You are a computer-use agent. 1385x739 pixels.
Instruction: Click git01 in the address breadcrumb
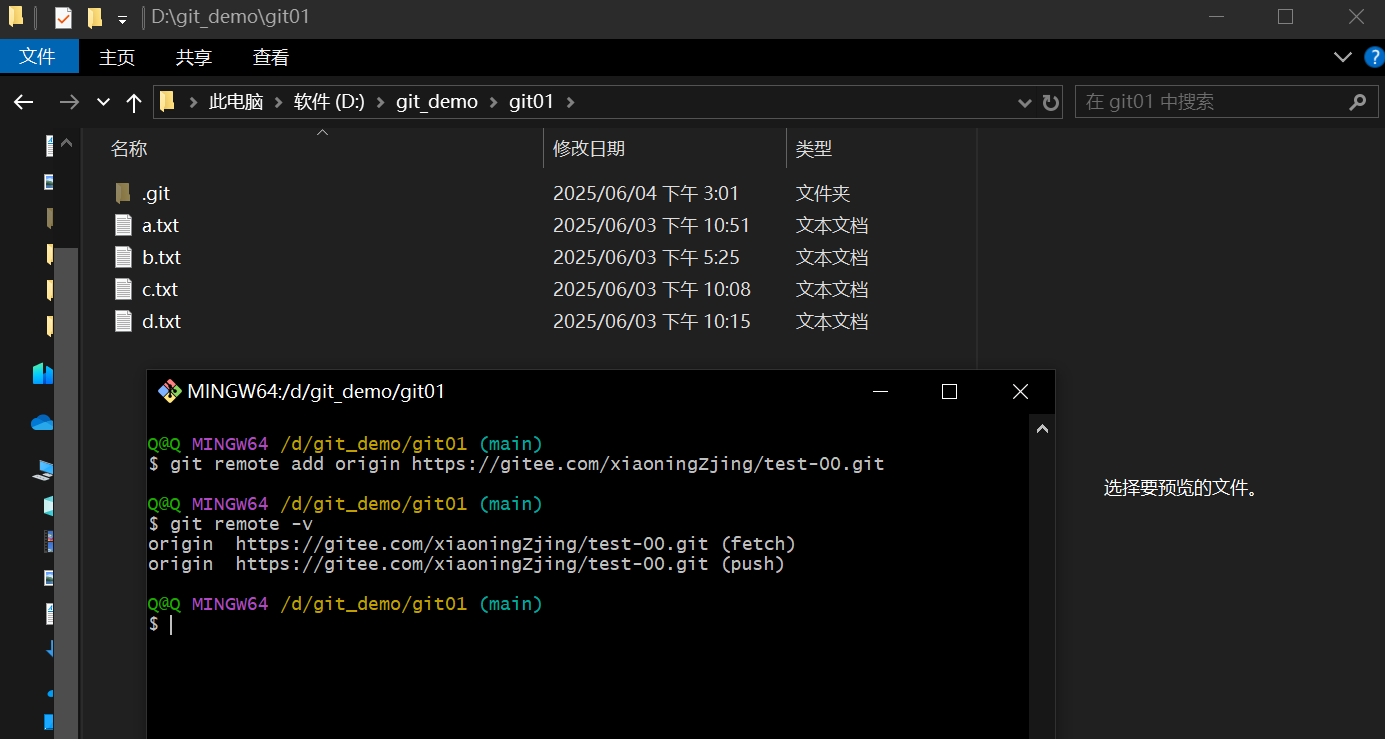click(x=531, y=102)
